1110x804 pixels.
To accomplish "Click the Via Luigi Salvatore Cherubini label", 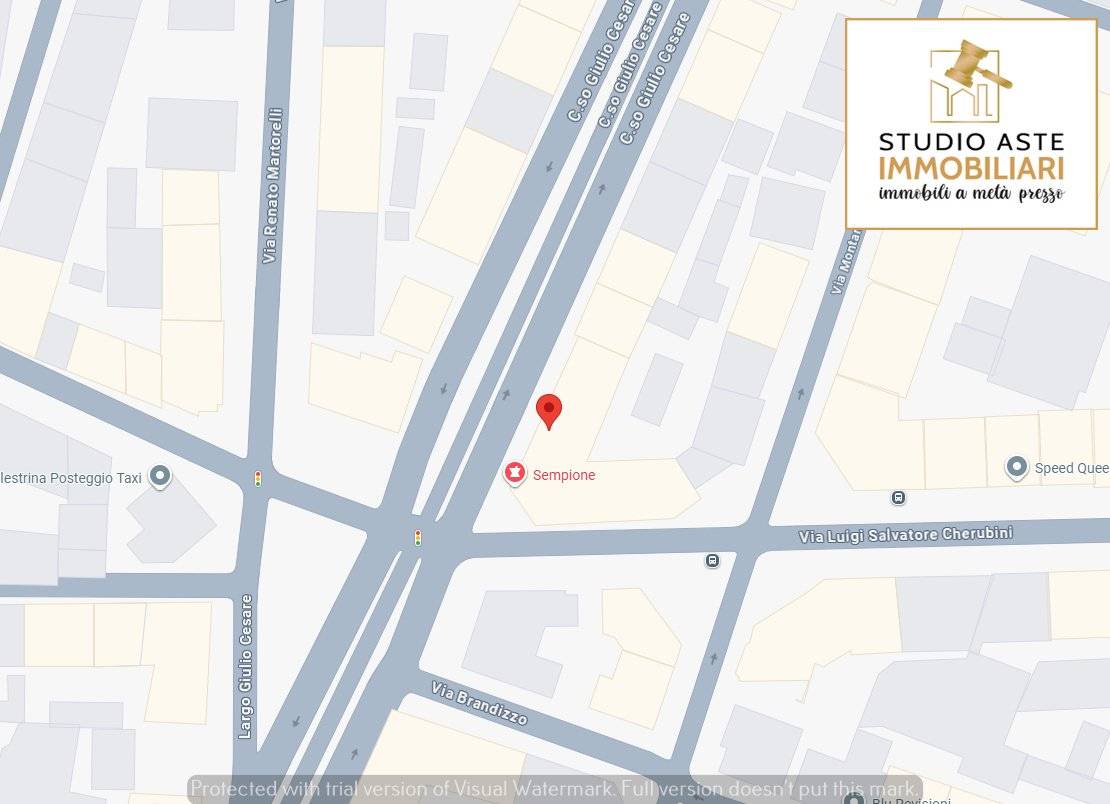I will tap(905, 535).
